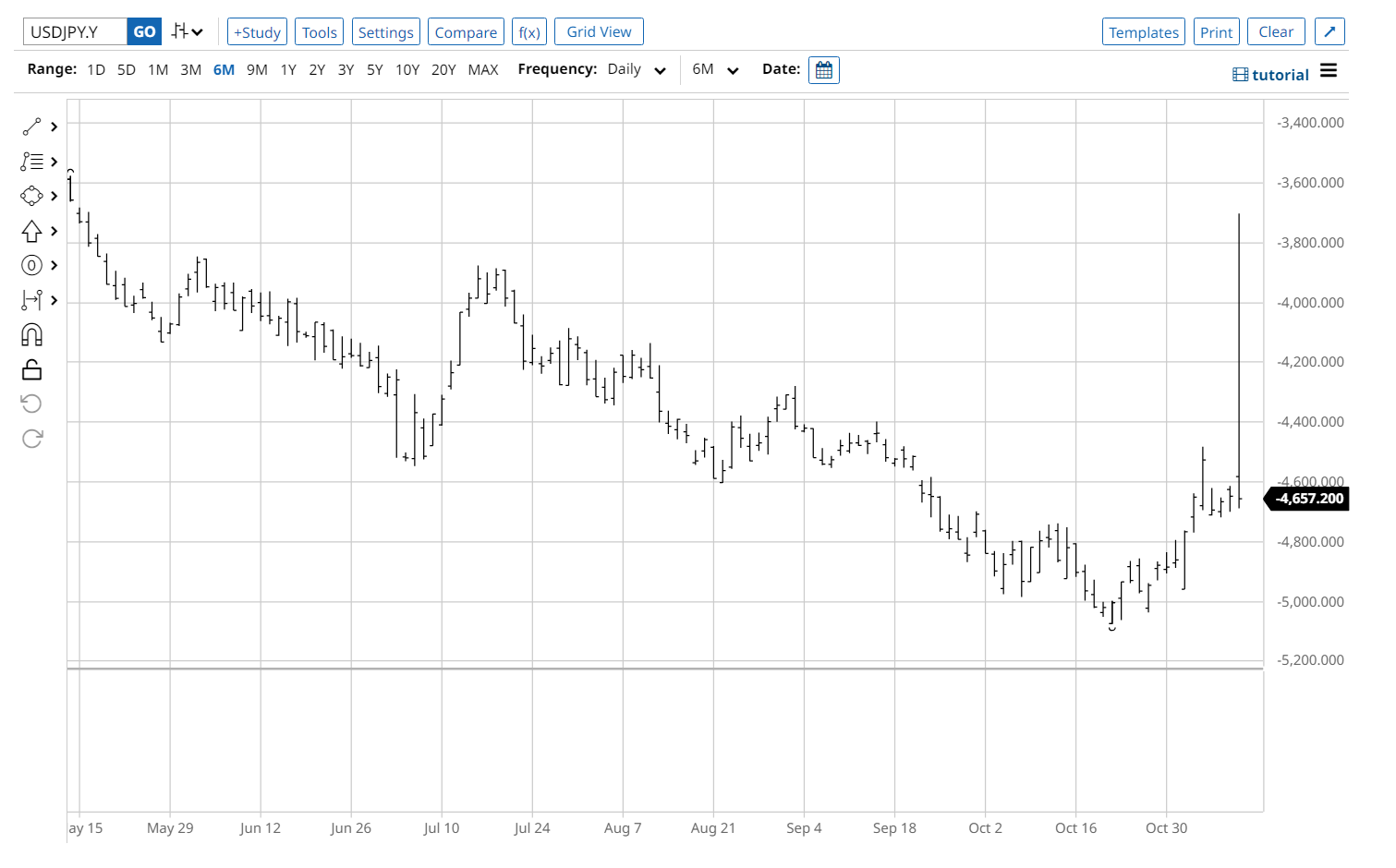Image resolution: width=1396 pixels, height=868 pixels.
Task: Expand circled annotation options chevron
Action: pyautogui.click(x=55, y=266)
